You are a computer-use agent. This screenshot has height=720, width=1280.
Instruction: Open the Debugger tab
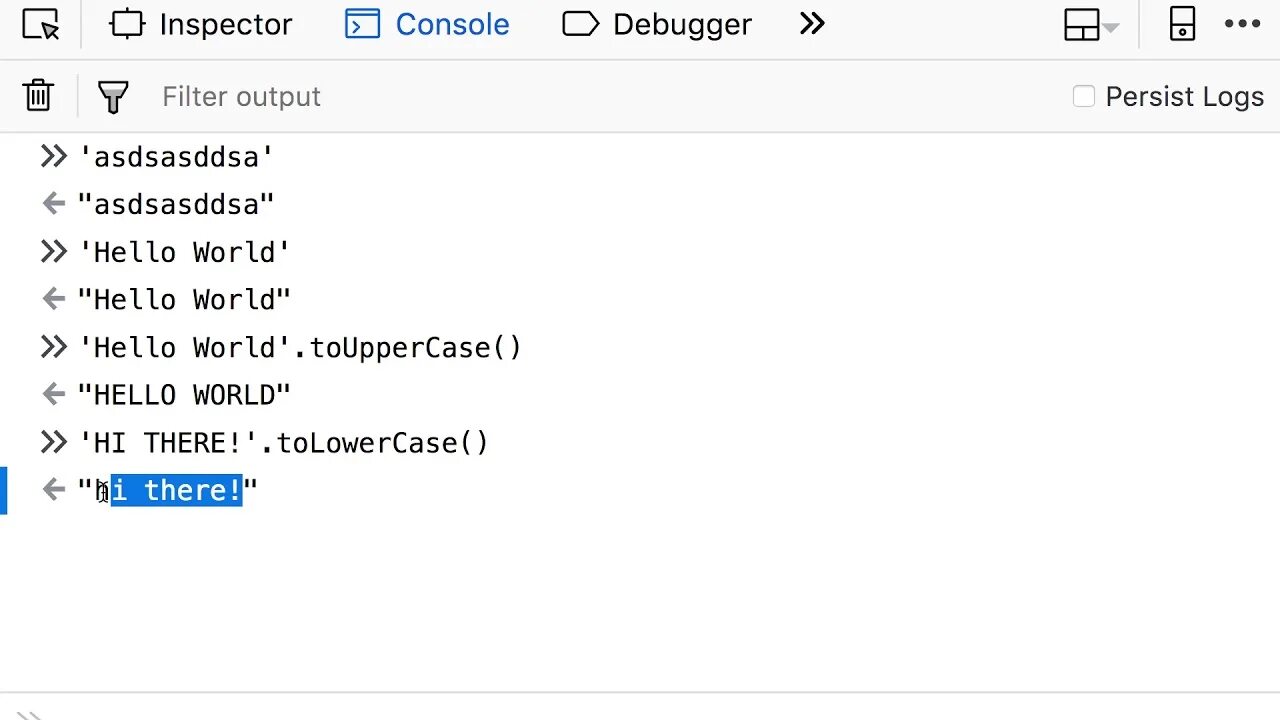tap(657, 25)
